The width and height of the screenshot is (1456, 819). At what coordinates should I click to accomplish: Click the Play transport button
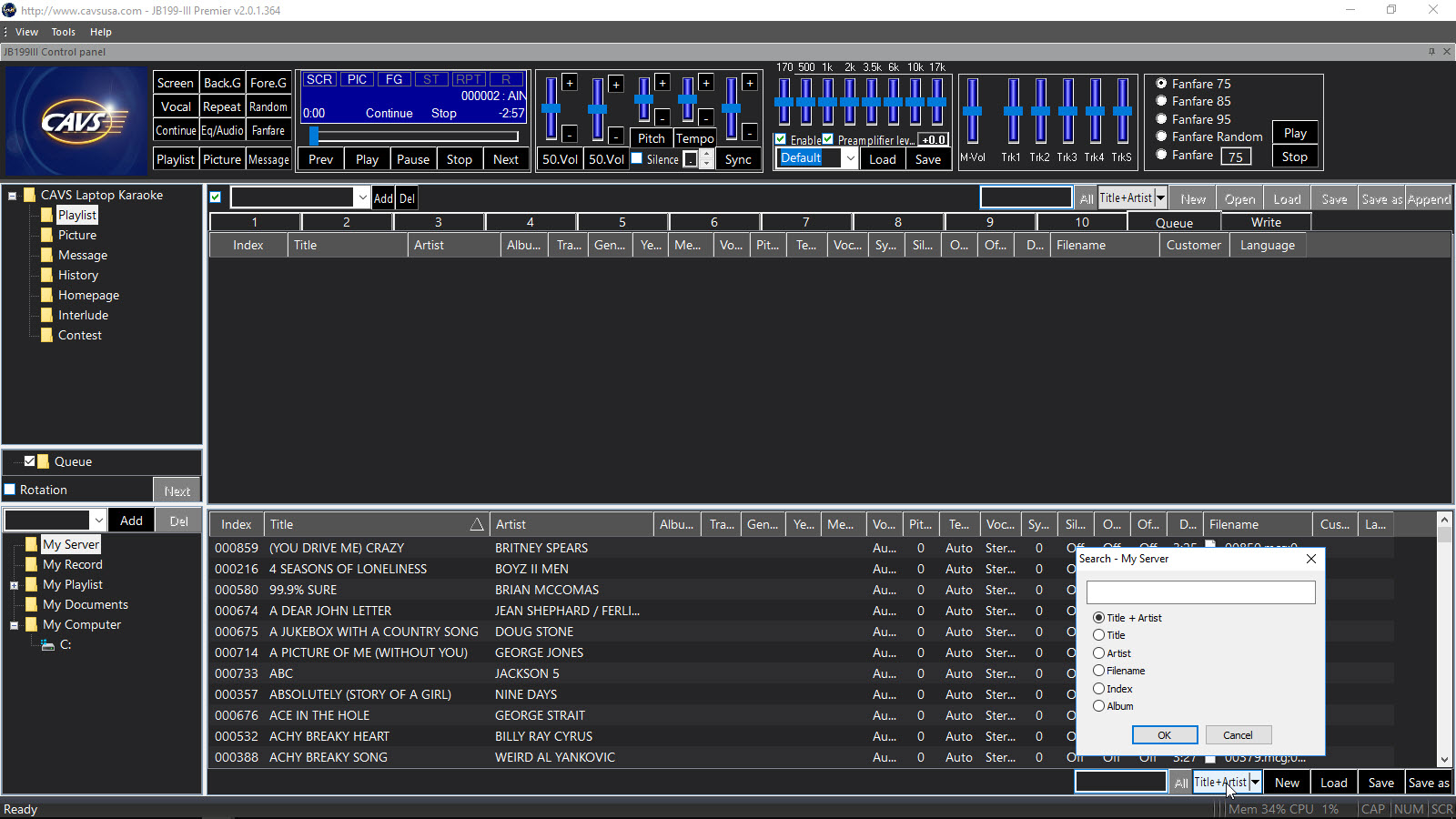coord(368,159)
